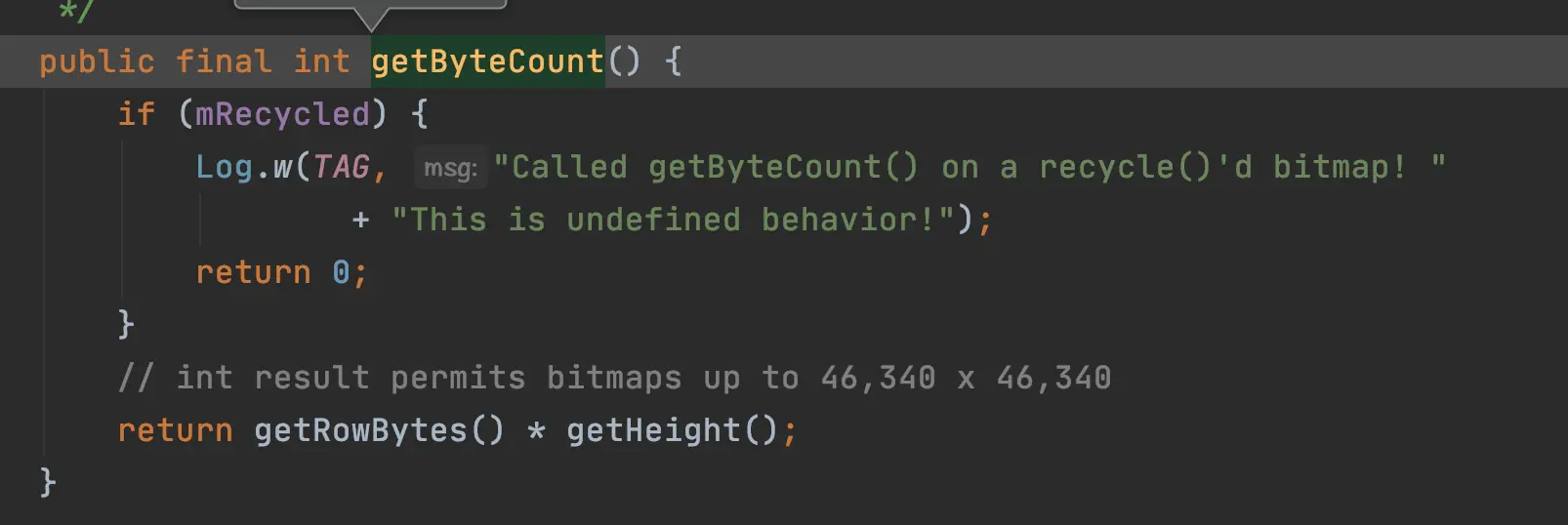Click the numeric literal 0
The image size is (1568, 525).
click(341, 272)
